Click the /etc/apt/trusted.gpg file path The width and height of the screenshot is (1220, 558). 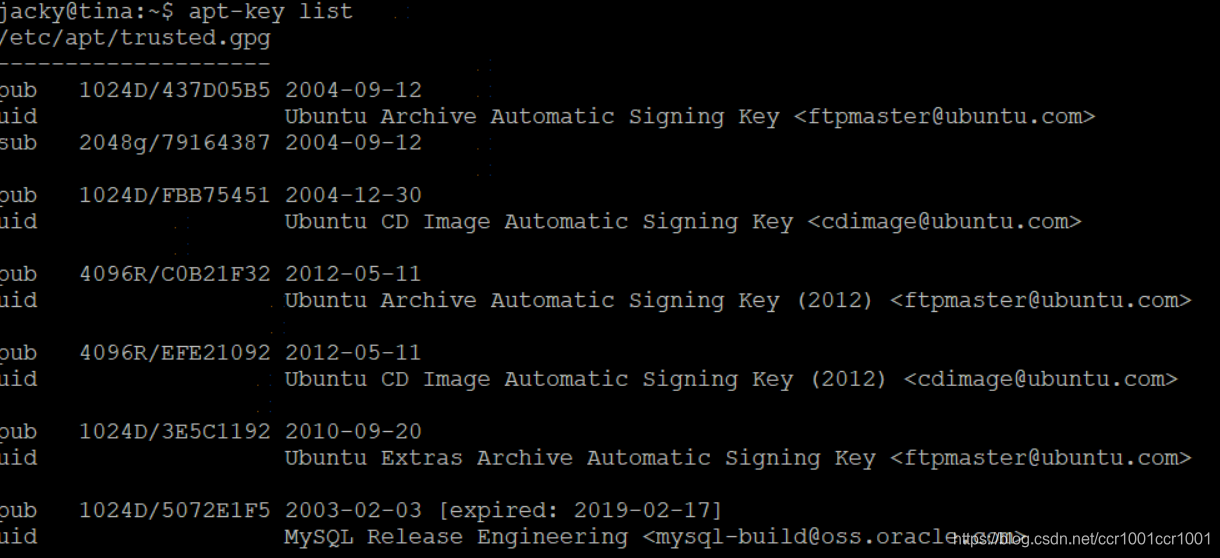tap(135, 39)
